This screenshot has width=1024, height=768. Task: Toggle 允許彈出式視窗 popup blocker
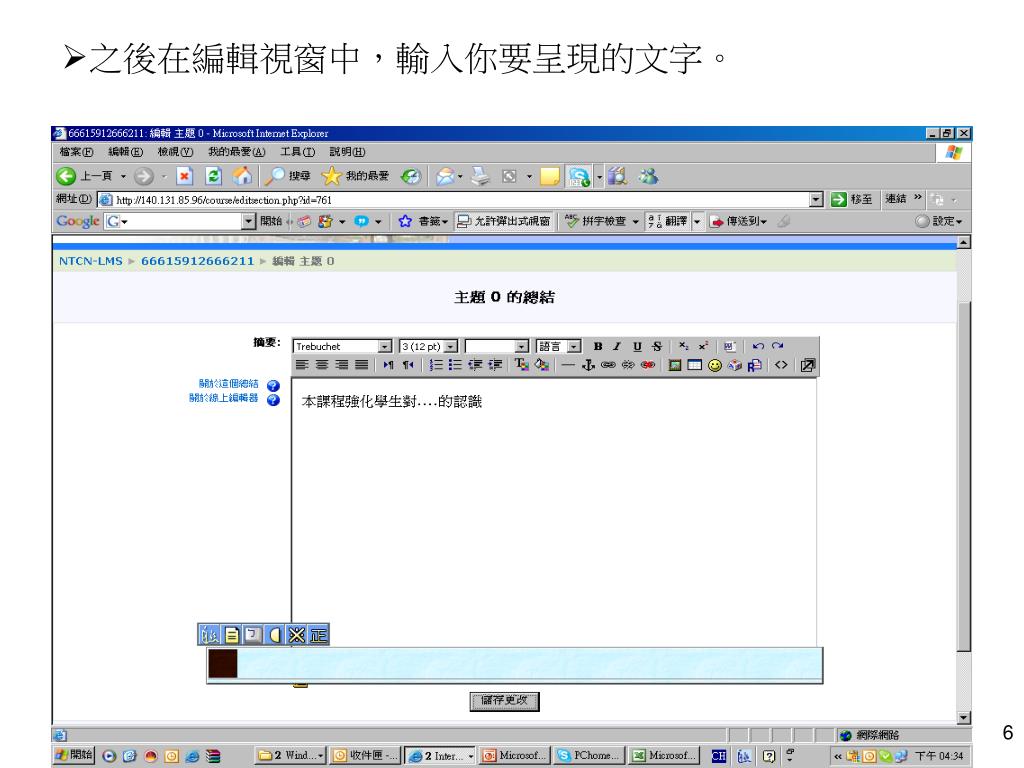pos(504,221)
